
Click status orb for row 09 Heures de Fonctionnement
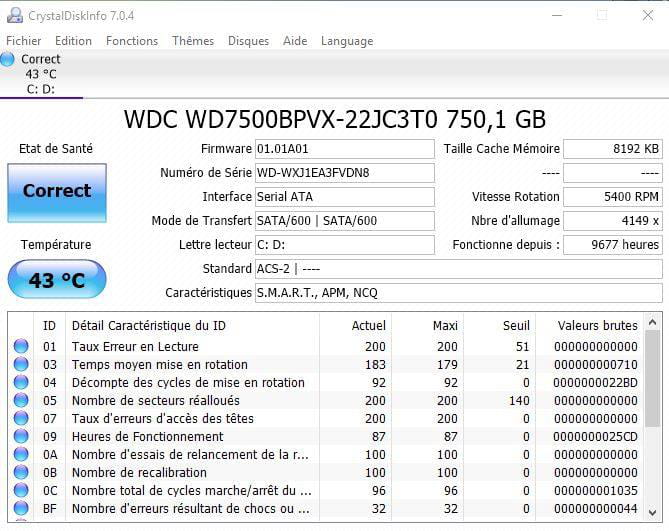[21, 436]
